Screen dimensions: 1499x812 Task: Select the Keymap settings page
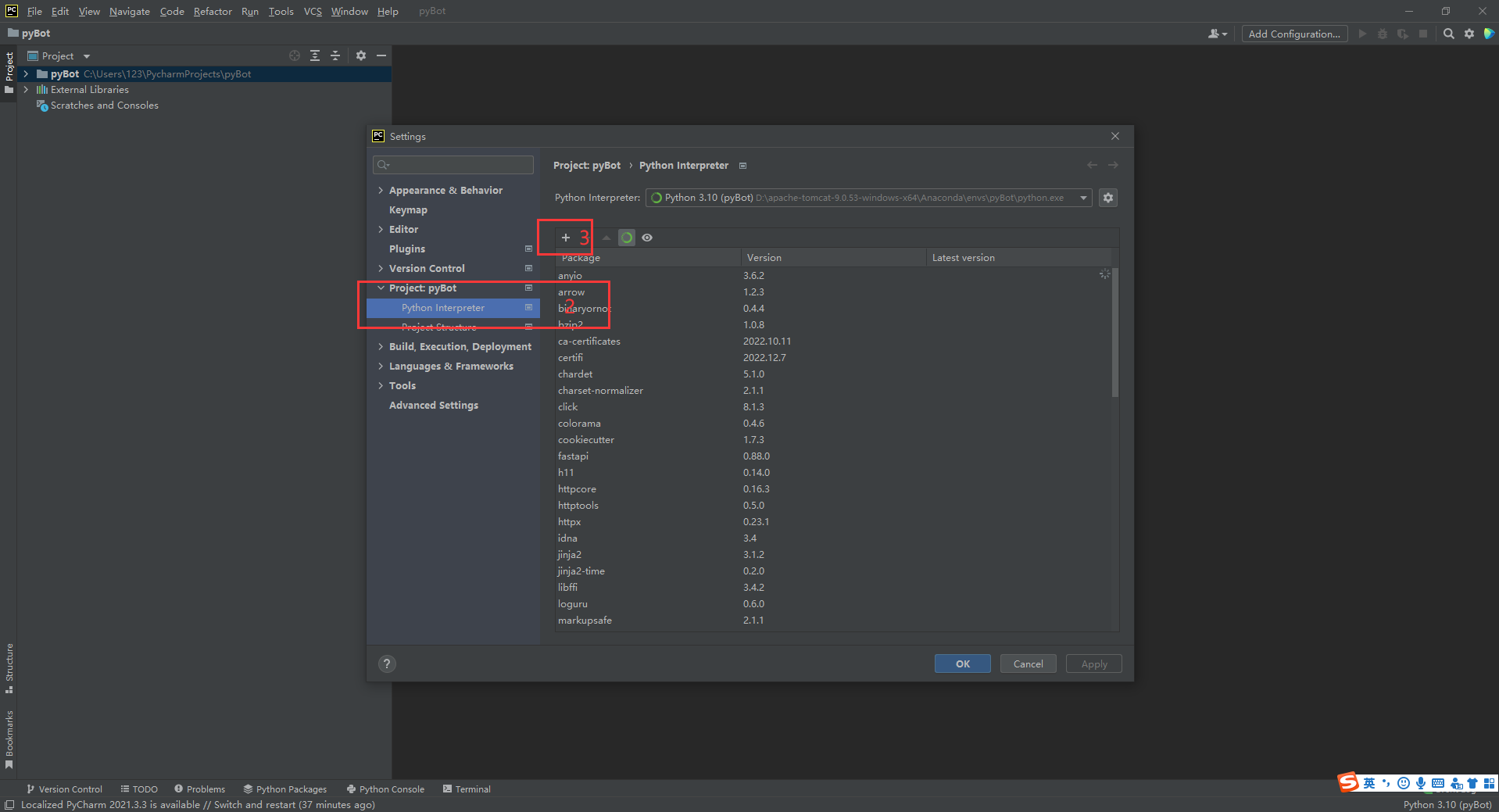(x=408, y=210)
